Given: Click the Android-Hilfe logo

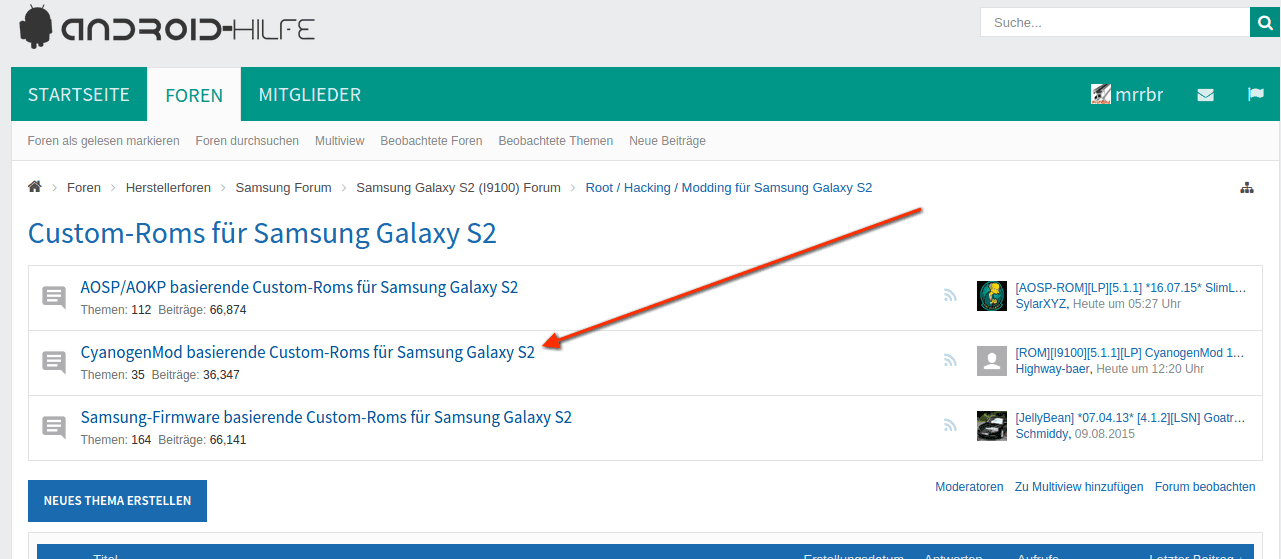Looking at the screenshot, I should pyautogui.click(x=167, y=27).
